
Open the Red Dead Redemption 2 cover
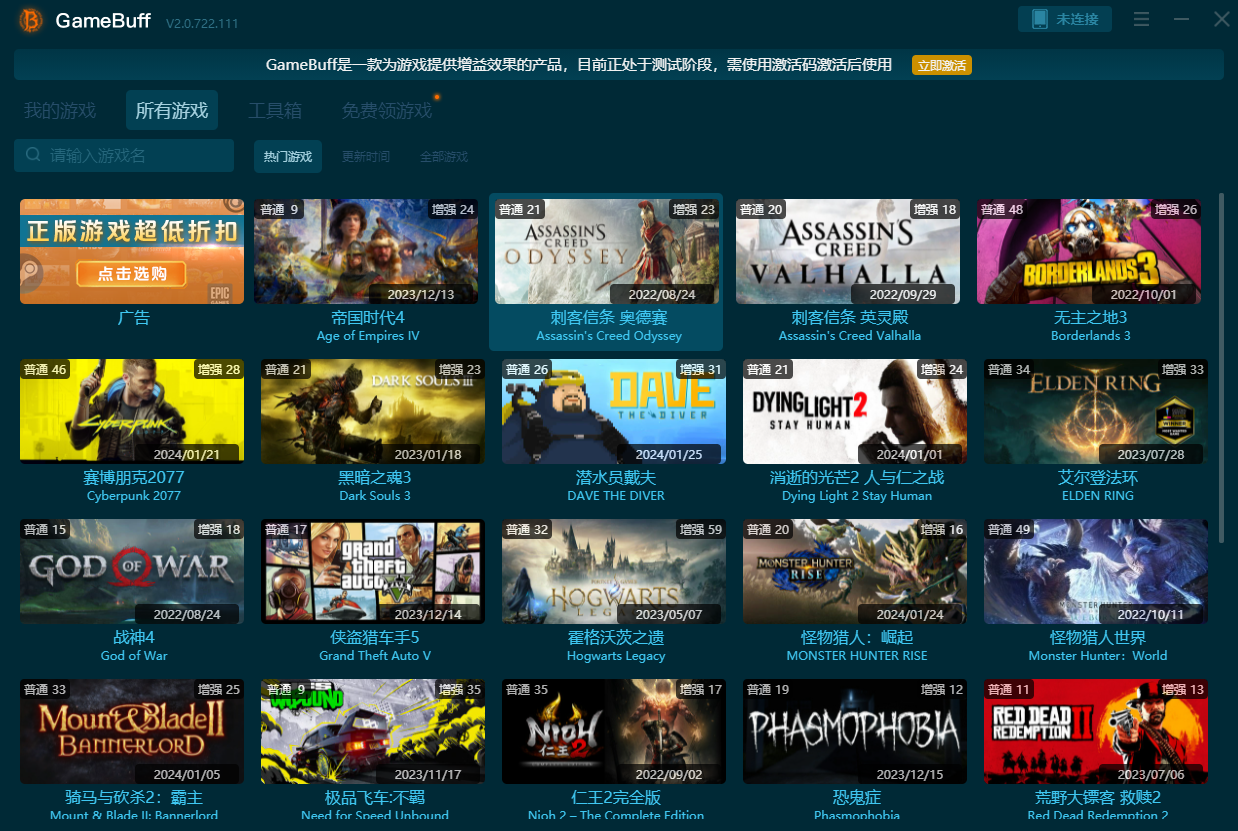pos(1096,731)
